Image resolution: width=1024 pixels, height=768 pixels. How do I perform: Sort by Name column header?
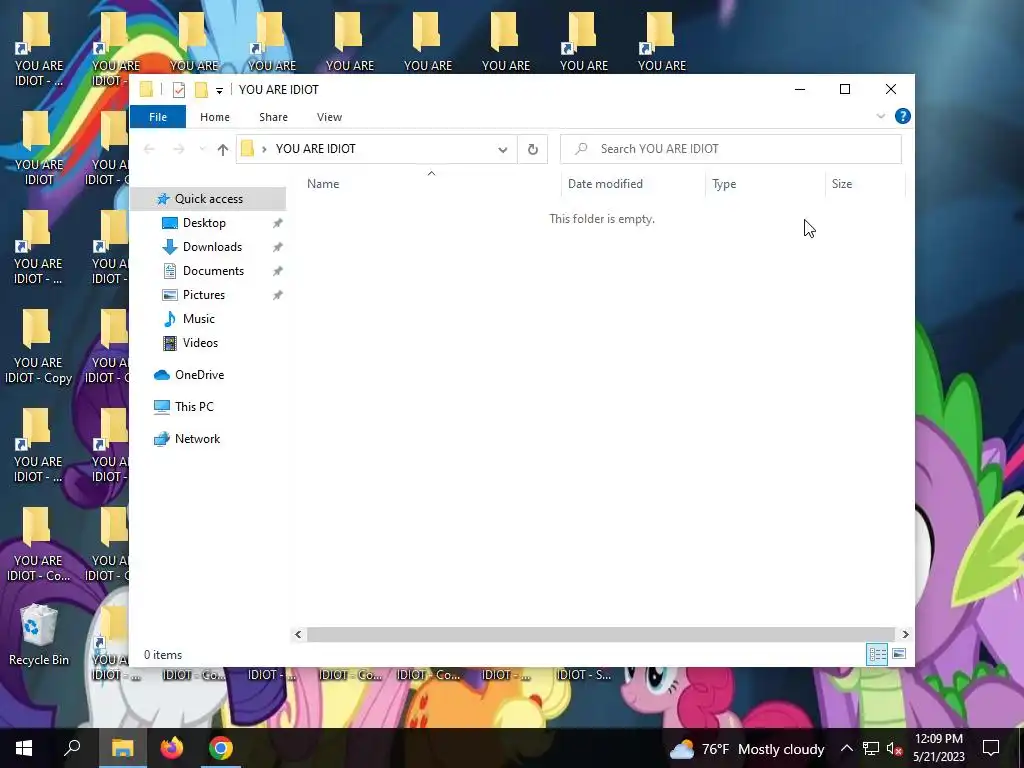pos(323,184)
